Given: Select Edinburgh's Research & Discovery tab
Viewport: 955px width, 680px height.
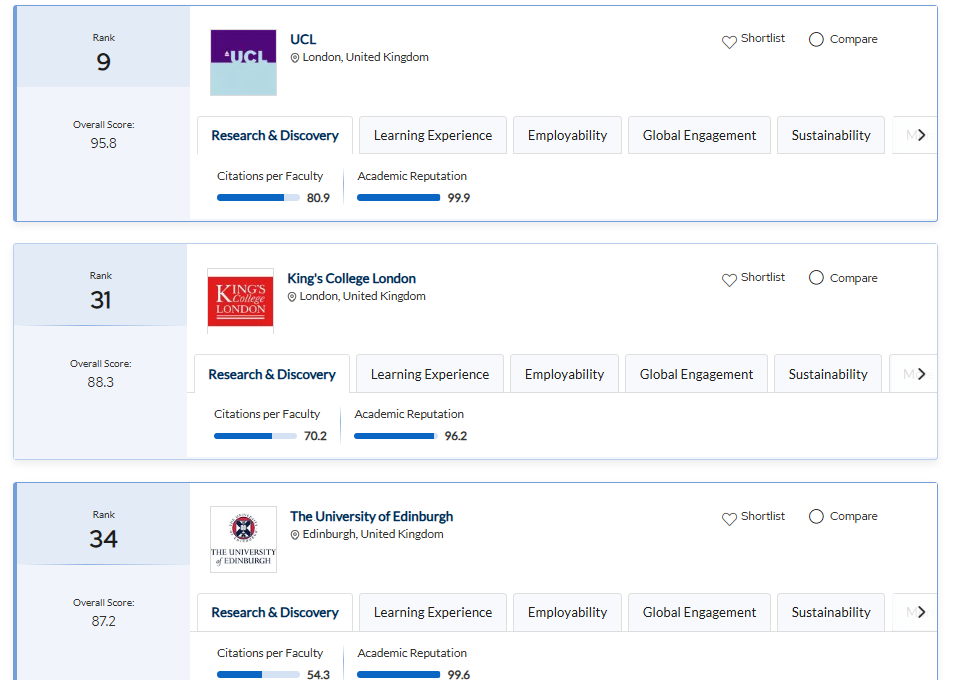Looking at the screenshot, I should click(275, 612).
